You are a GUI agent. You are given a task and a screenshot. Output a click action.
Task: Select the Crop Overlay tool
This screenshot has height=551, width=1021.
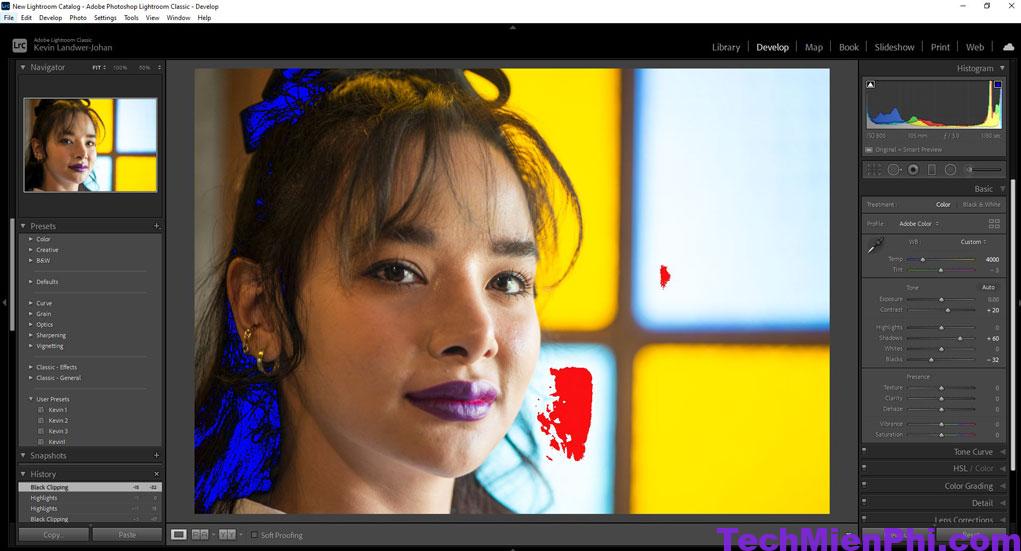874,170
